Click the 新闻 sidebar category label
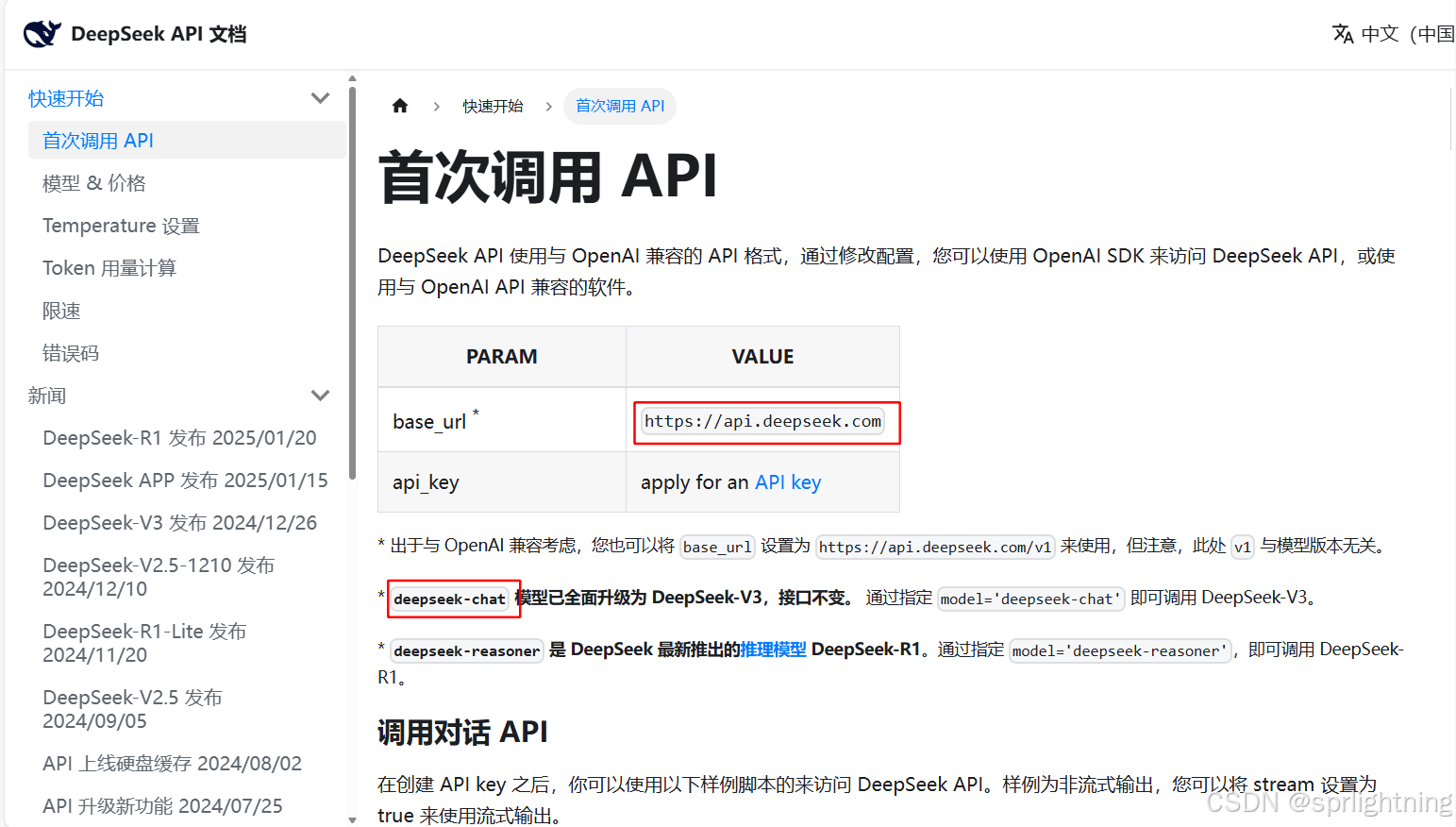This screenshot has height=827, width=1456. (47, 396)
